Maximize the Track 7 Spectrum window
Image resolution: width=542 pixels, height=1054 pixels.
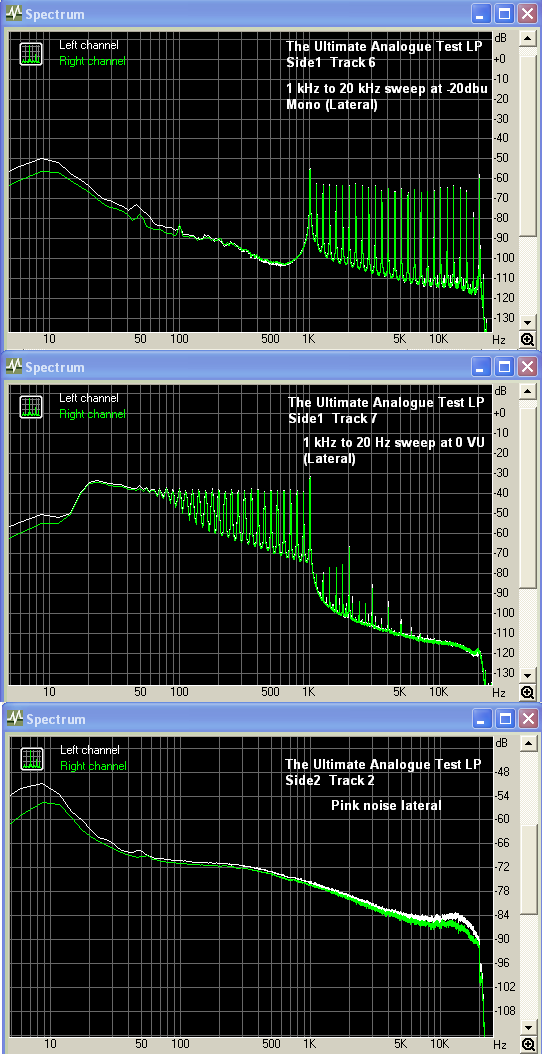click(x=504, y=366)
